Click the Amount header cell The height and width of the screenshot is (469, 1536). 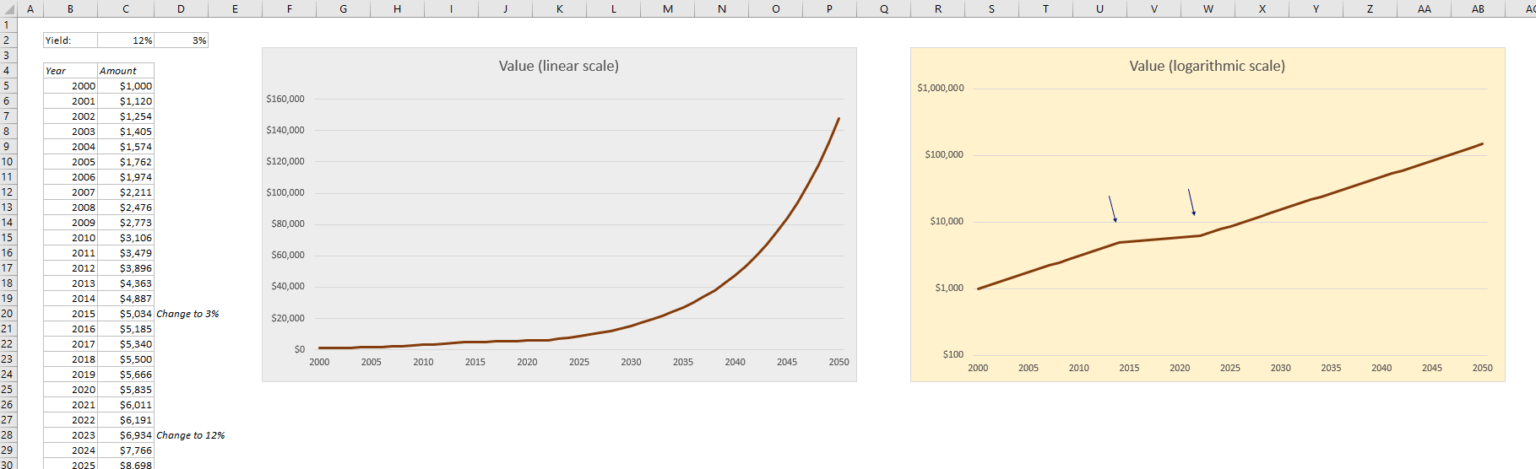click(126, 71)
